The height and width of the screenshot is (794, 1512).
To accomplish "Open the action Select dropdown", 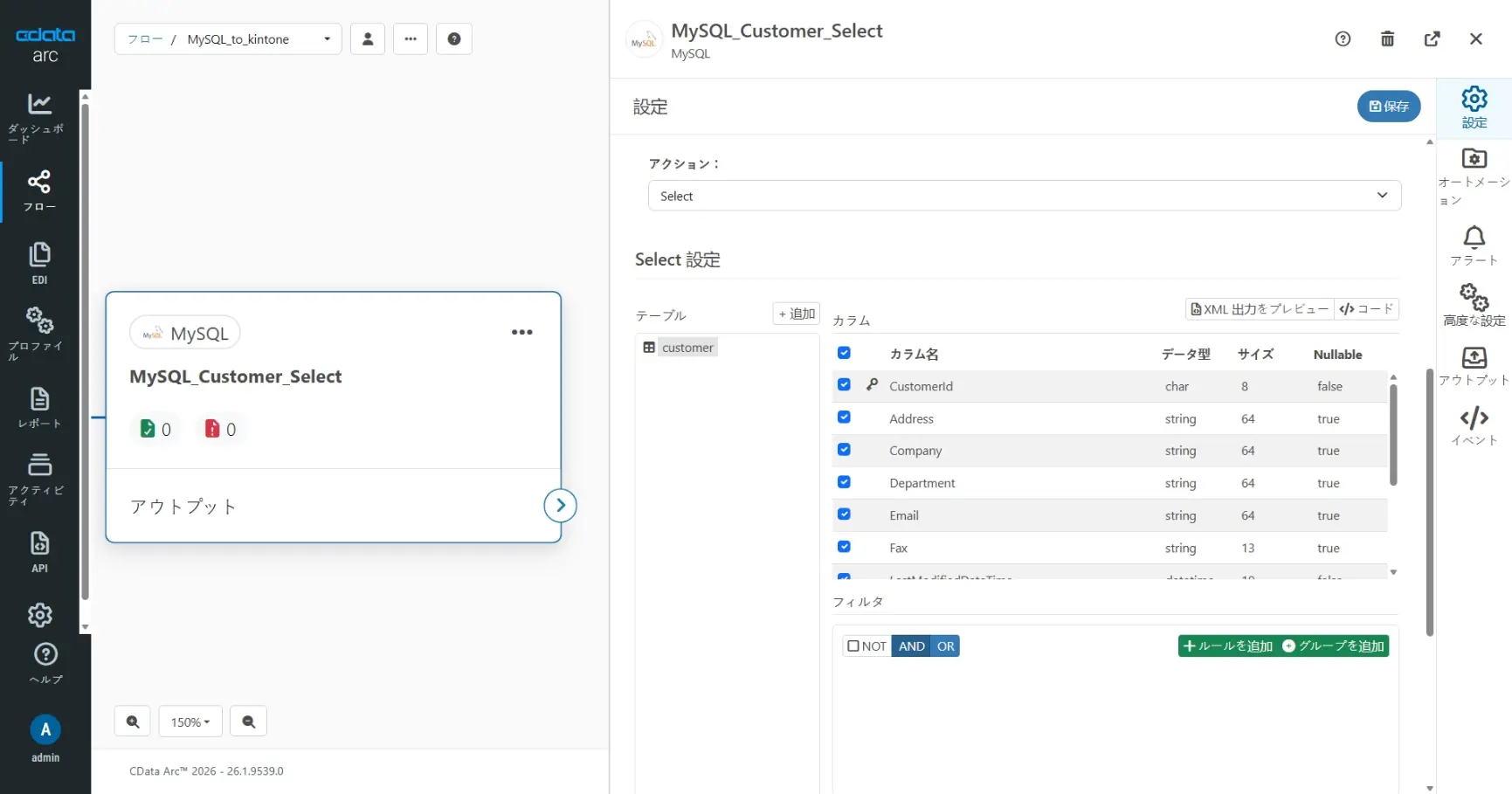I will click(1024, 196).
